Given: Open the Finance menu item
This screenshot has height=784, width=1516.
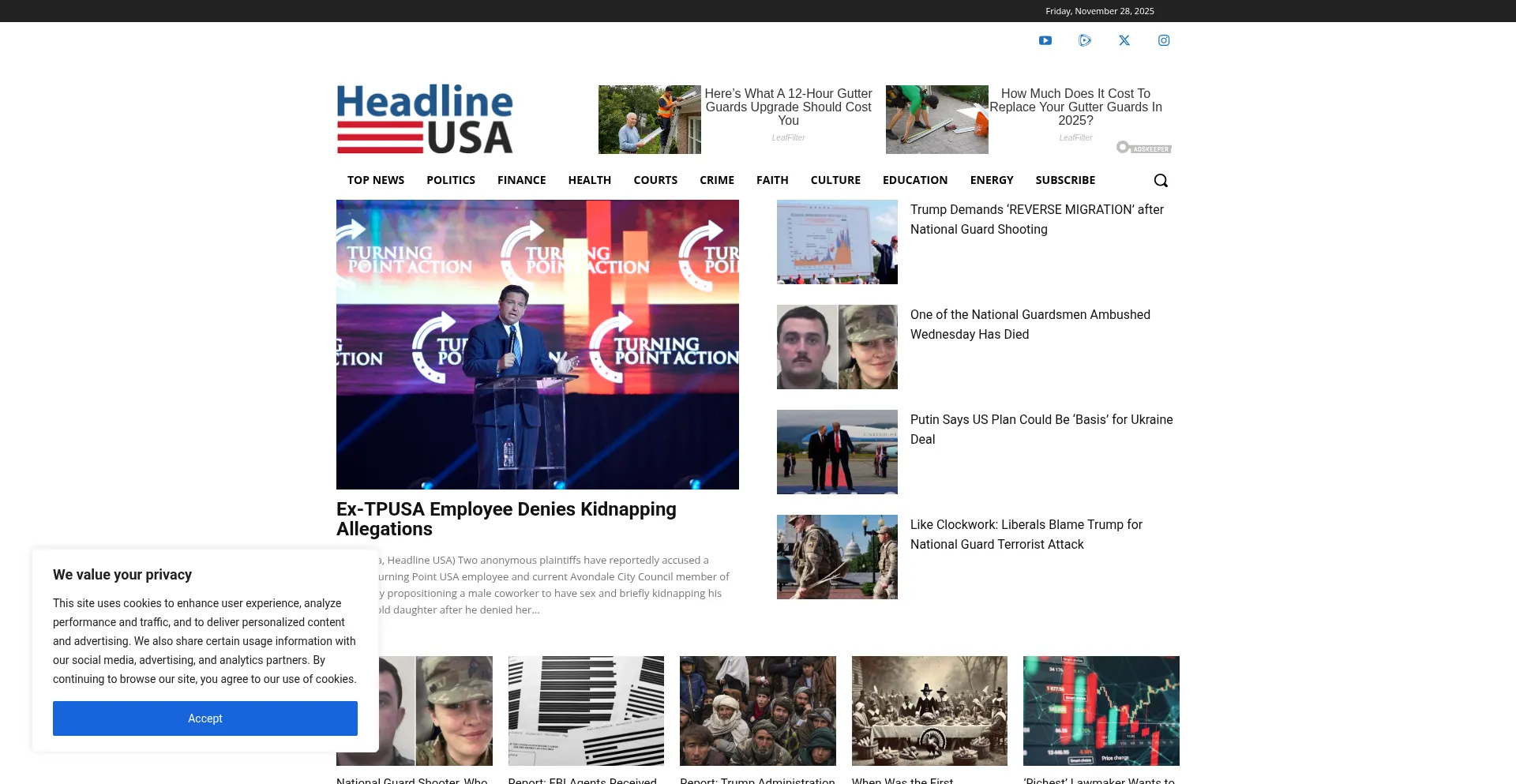Looking at the screenshot, I should click(x=522, y=180).
